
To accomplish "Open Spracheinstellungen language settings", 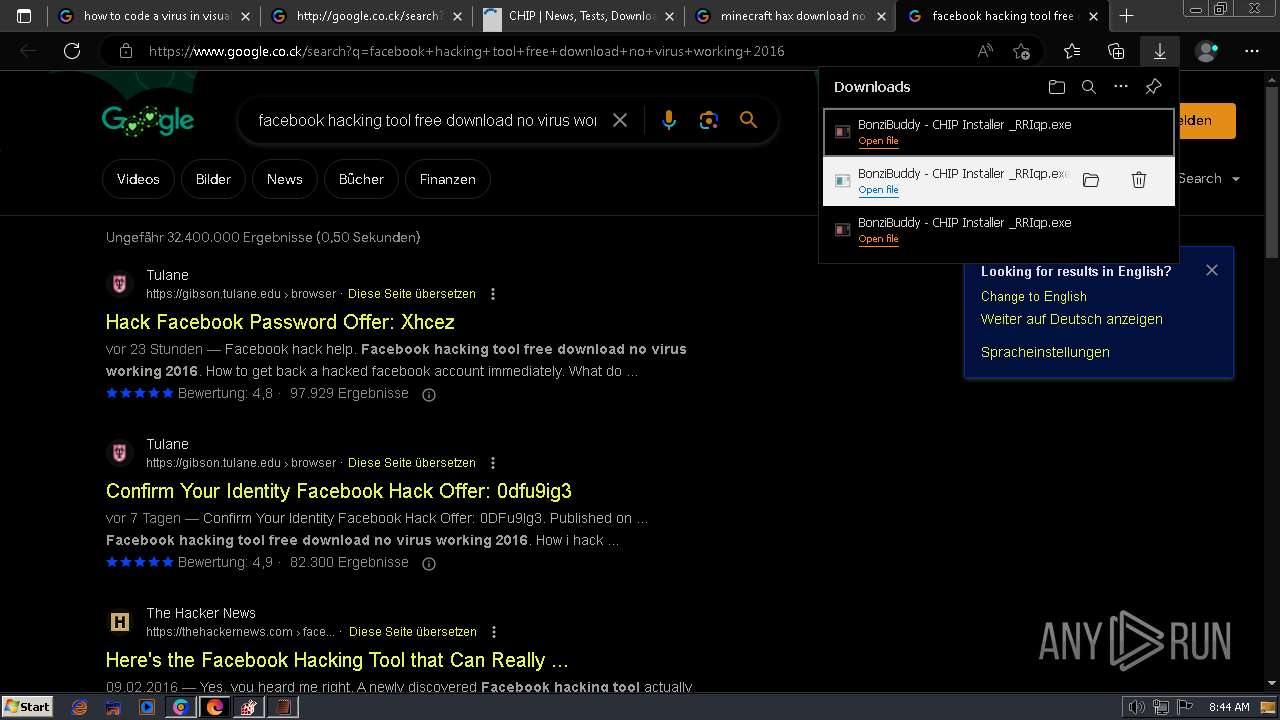I will coord(1045,352).
